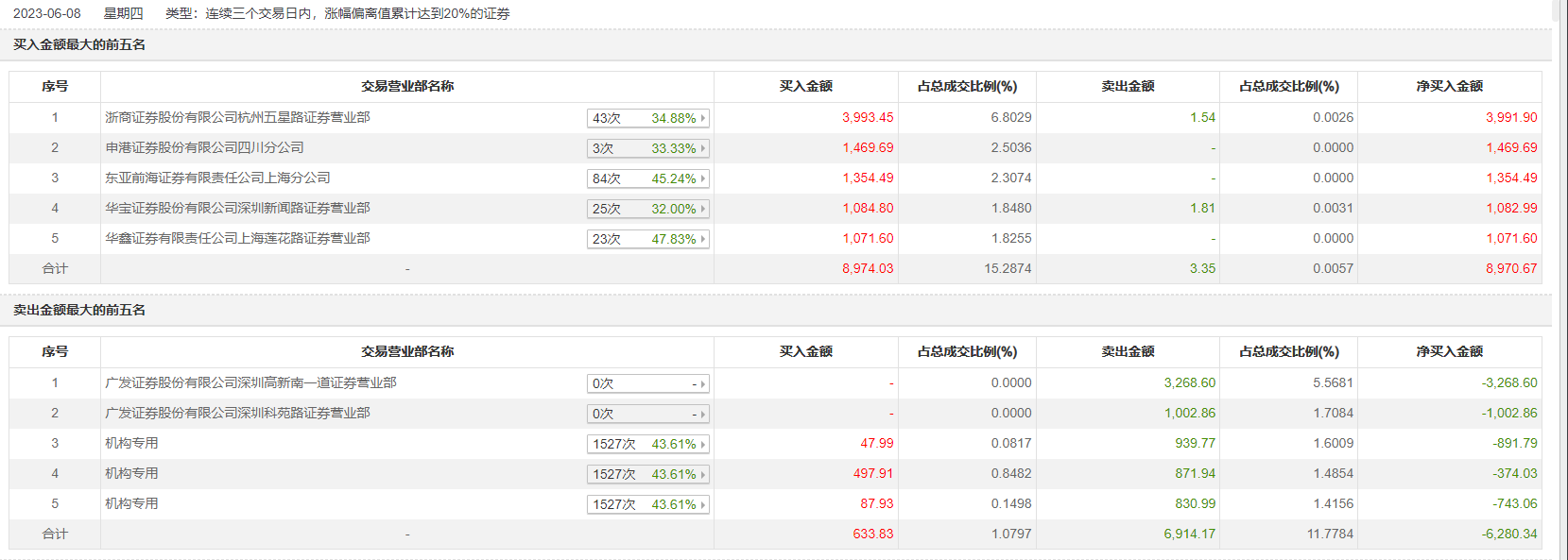This screenshot has height=560, width=1568.
Task: Click 交易营业部名称 header in 卖出金额最大的前五名 table
Action: [407, 351]
